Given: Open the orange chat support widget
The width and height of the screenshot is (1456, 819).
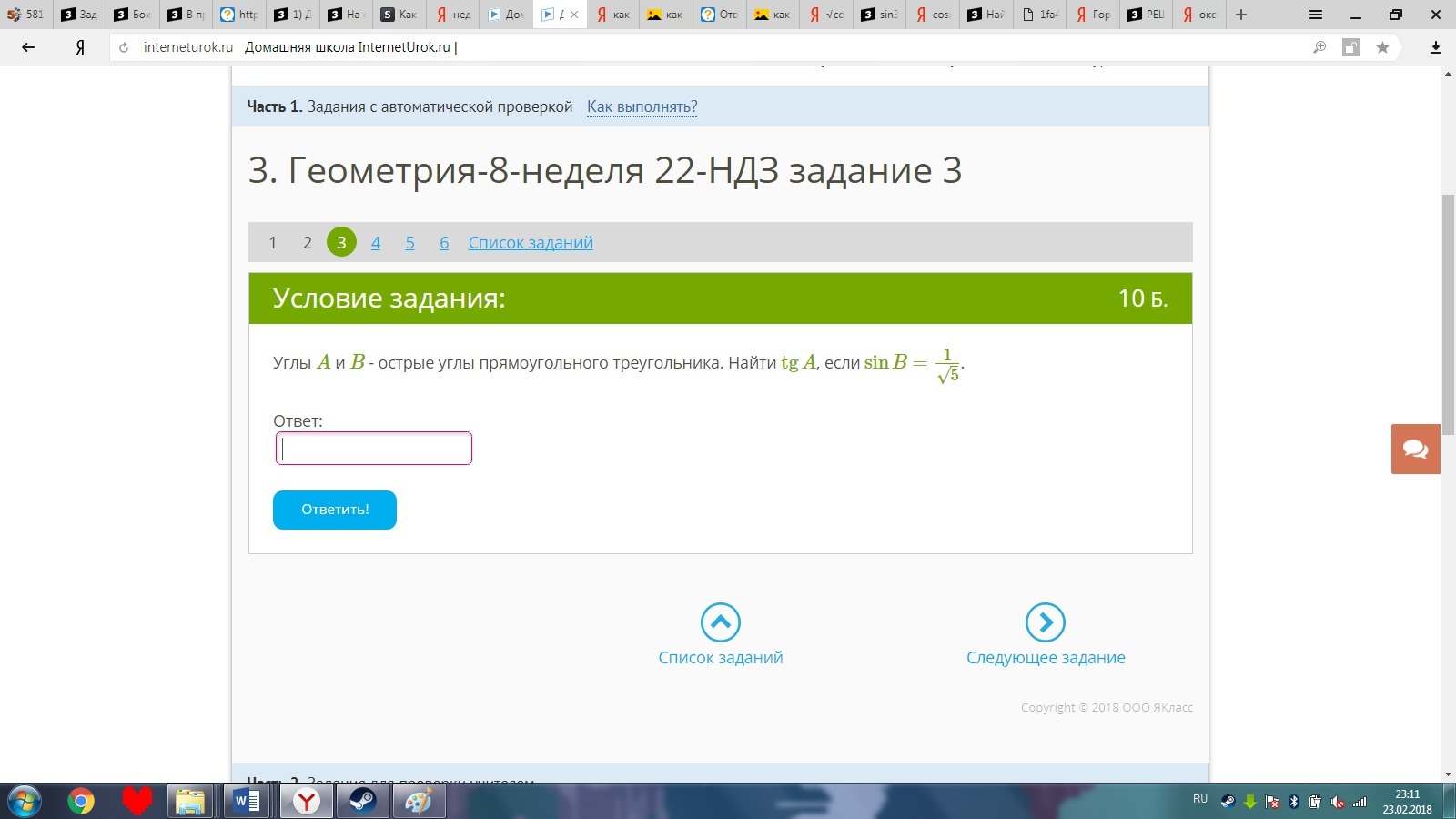Looking at the screenshot, I should [x=1416, y=449].
